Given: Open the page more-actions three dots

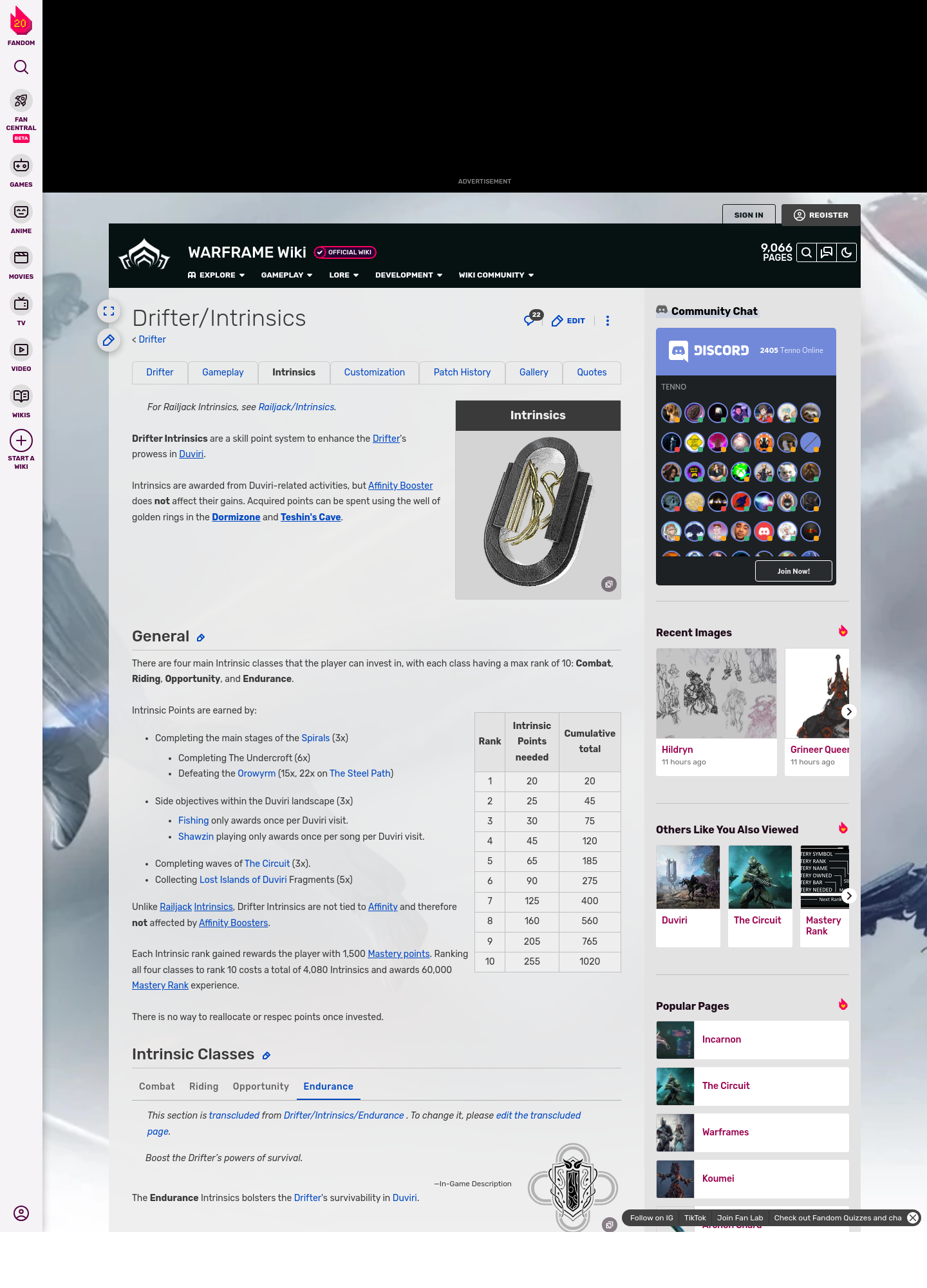Looking at the screenshot, I should tap(608, 321).
